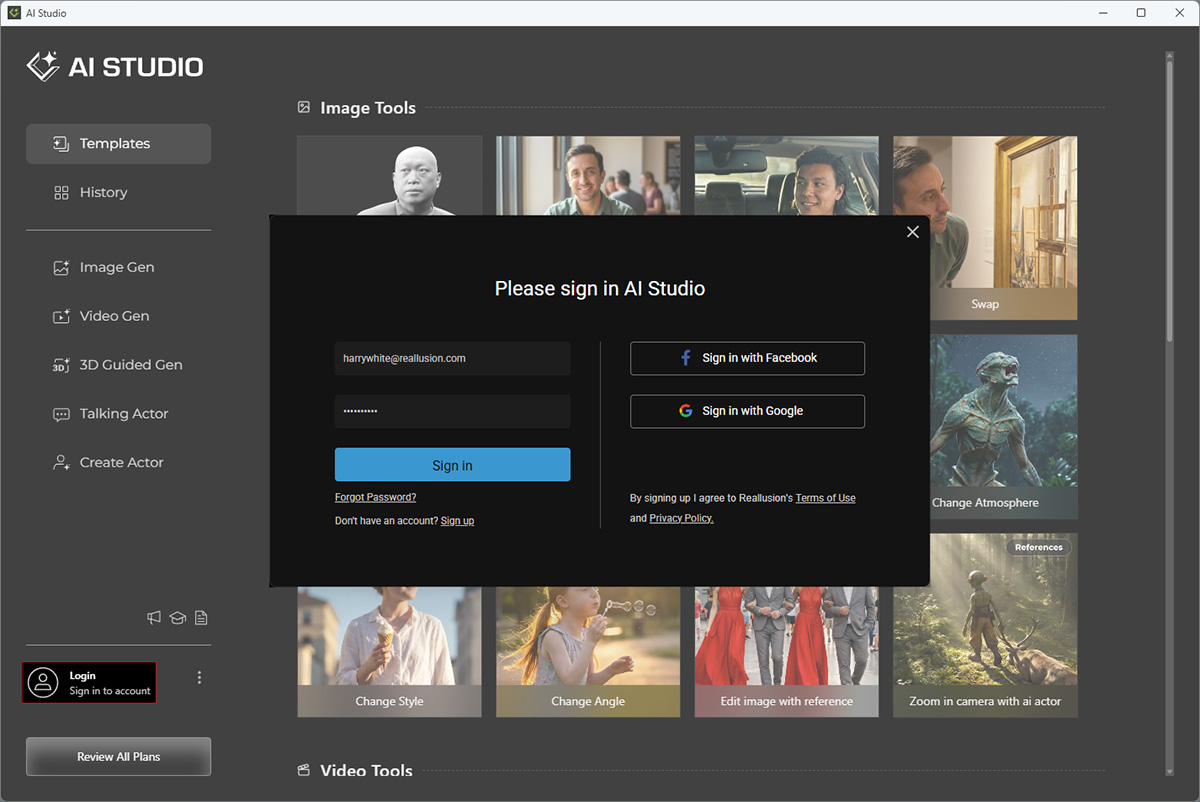The image size is (1200, 802).
Task: Open the graduation cap tutorials icon
Action: click(178, 618)
